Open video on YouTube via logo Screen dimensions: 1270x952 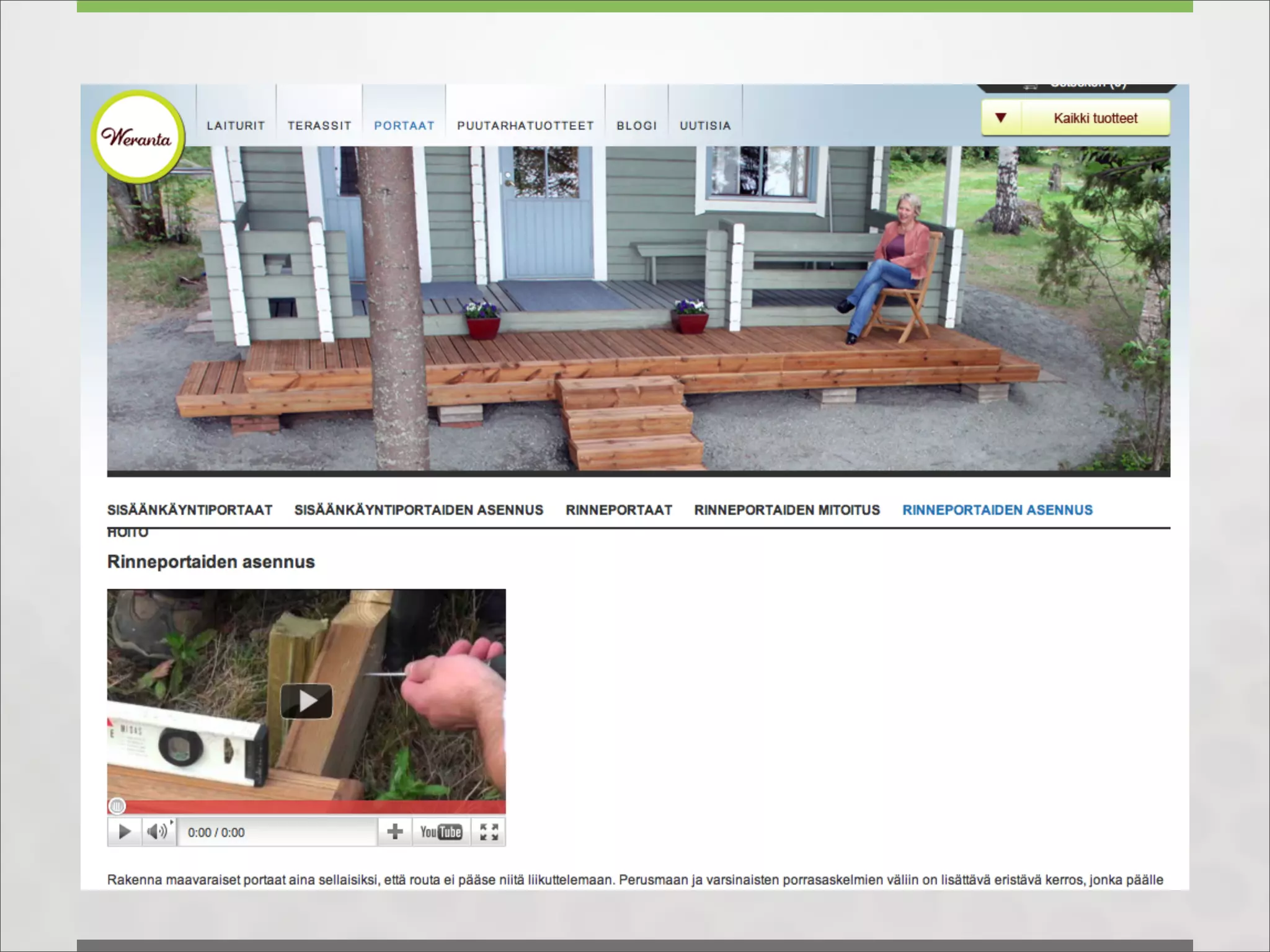click(x=441, y=832)
